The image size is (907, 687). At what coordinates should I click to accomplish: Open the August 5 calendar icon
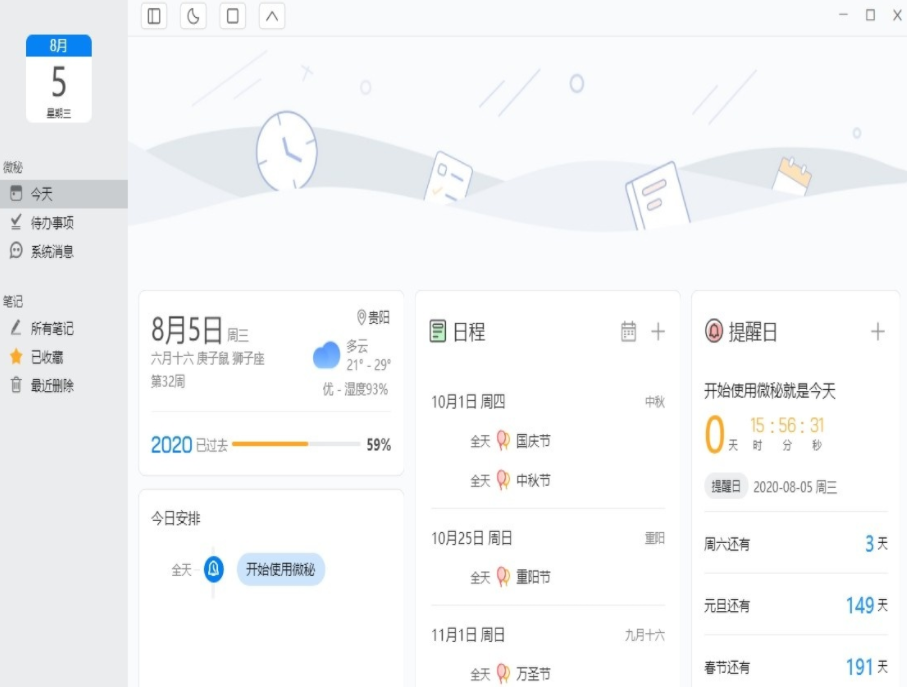pos(59,79)
